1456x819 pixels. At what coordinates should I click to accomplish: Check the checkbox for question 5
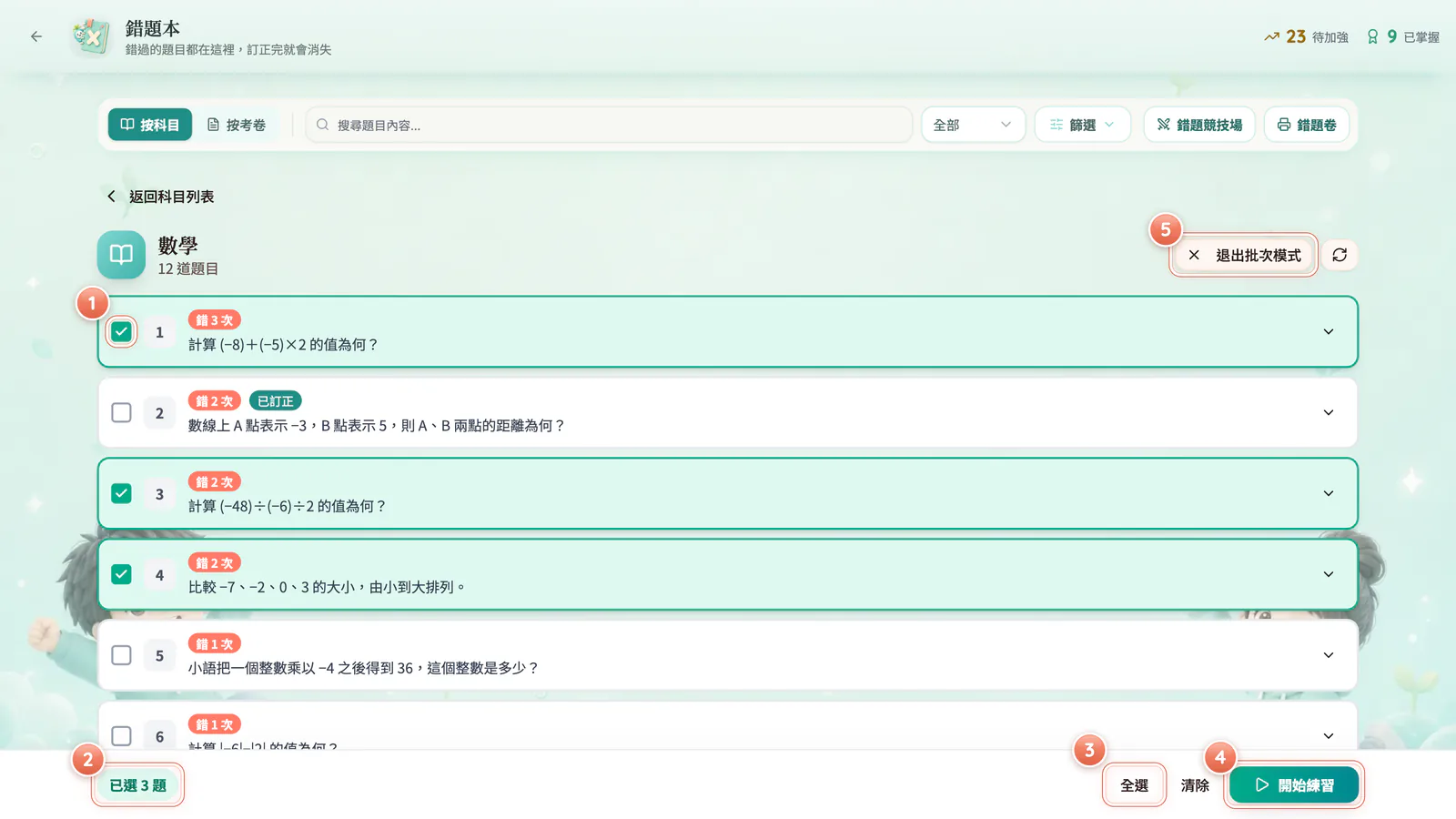[x=121, y=655]
